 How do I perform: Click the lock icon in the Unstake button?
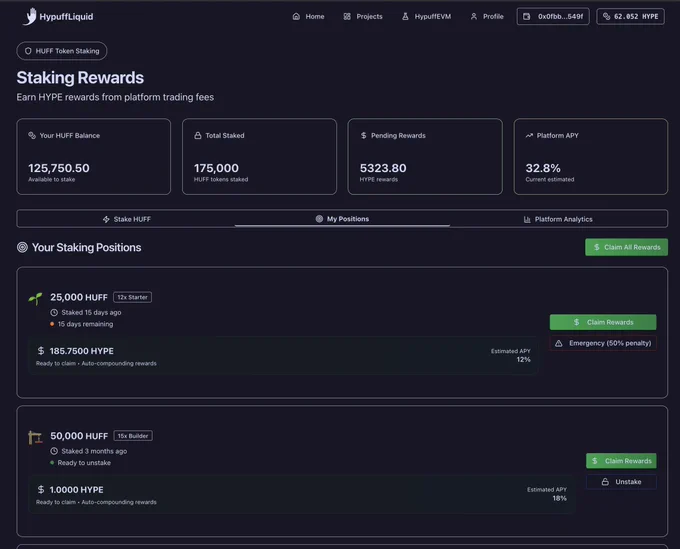coord(605,482)
